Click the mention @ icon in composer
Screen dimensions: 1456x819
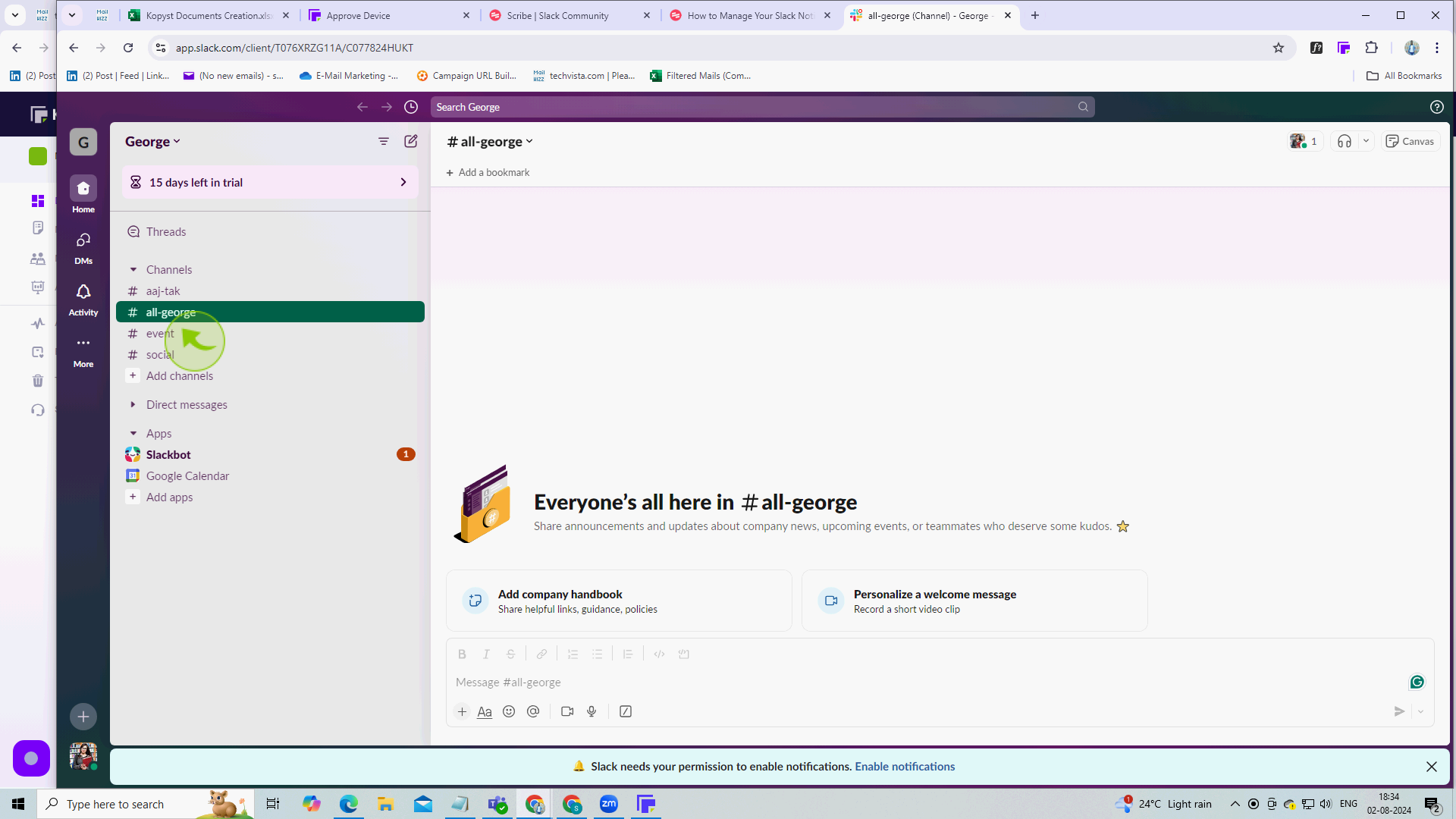pos(533,711)
